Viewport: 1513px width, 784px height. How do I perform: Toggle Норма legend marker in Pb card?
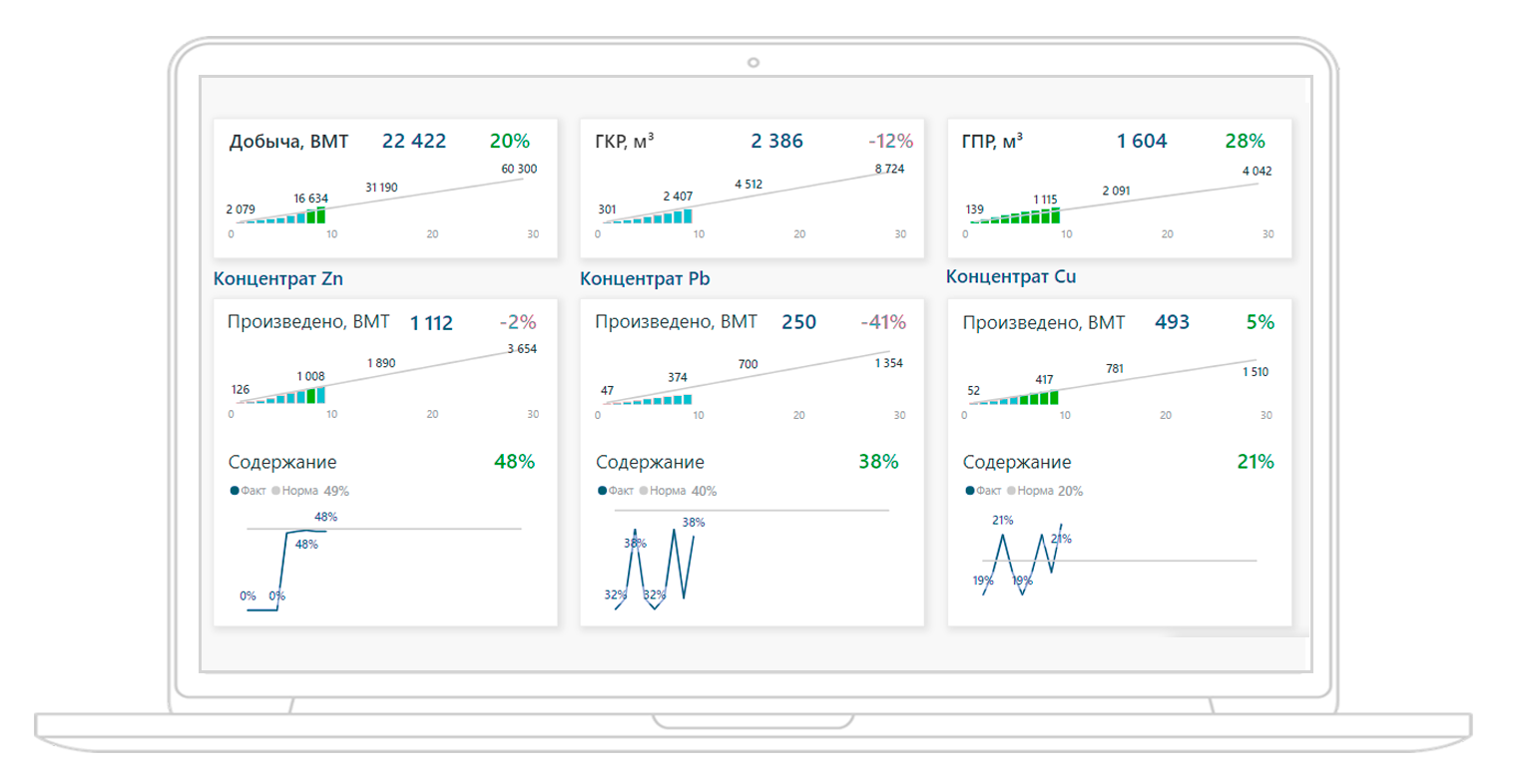pyautogui.click(x=644, y=491)
